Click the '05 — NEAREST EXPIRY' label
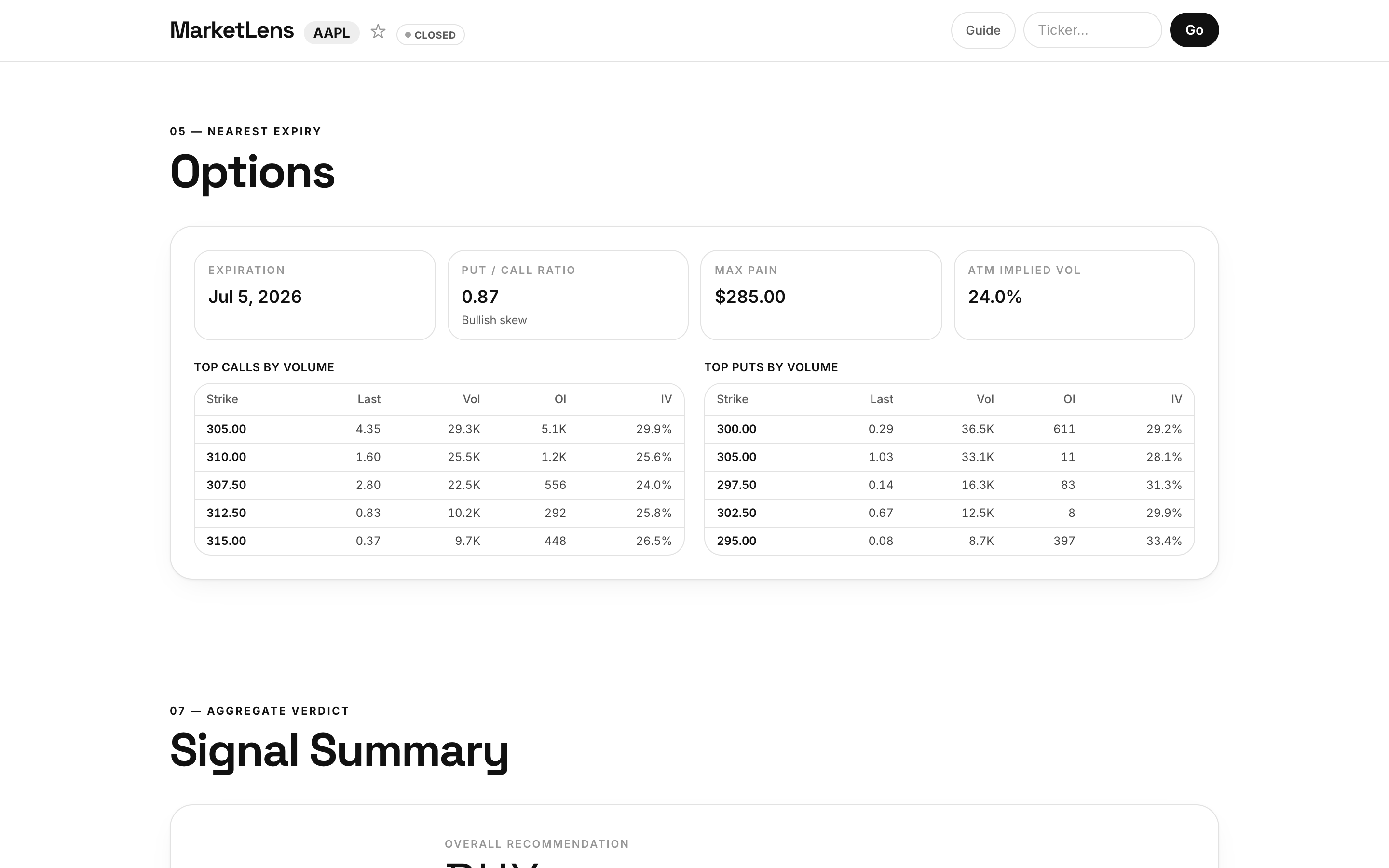The width and height of the screenshot is (1389, 868). [245, 132]
